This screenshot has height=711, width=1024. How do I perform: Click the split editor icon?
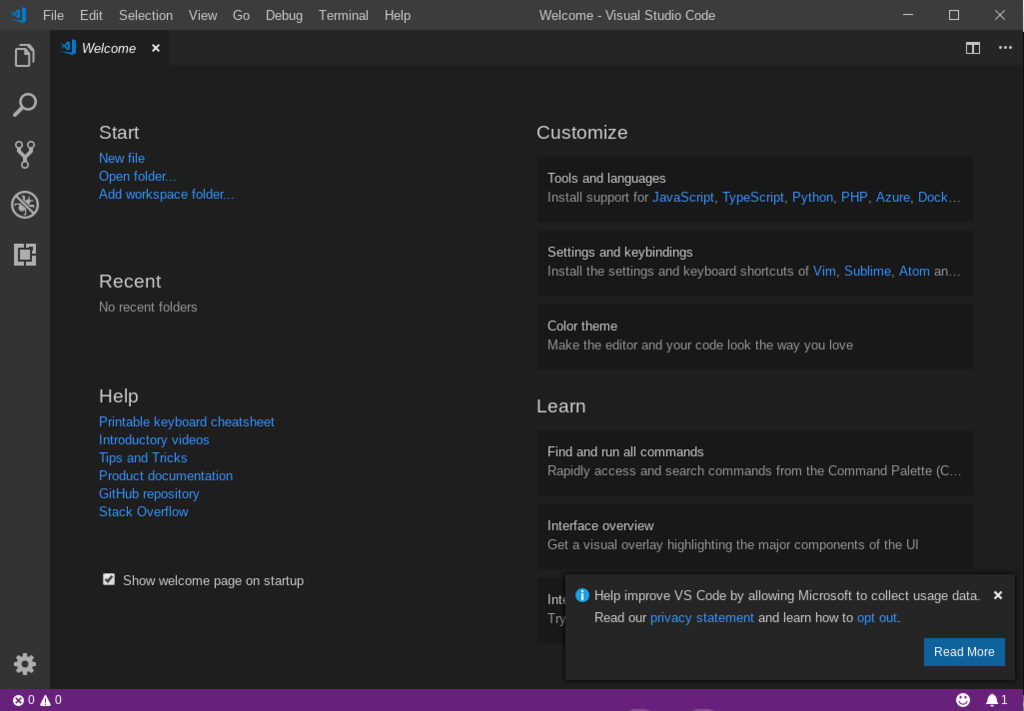pyautogui.click(x=973, y=48)
